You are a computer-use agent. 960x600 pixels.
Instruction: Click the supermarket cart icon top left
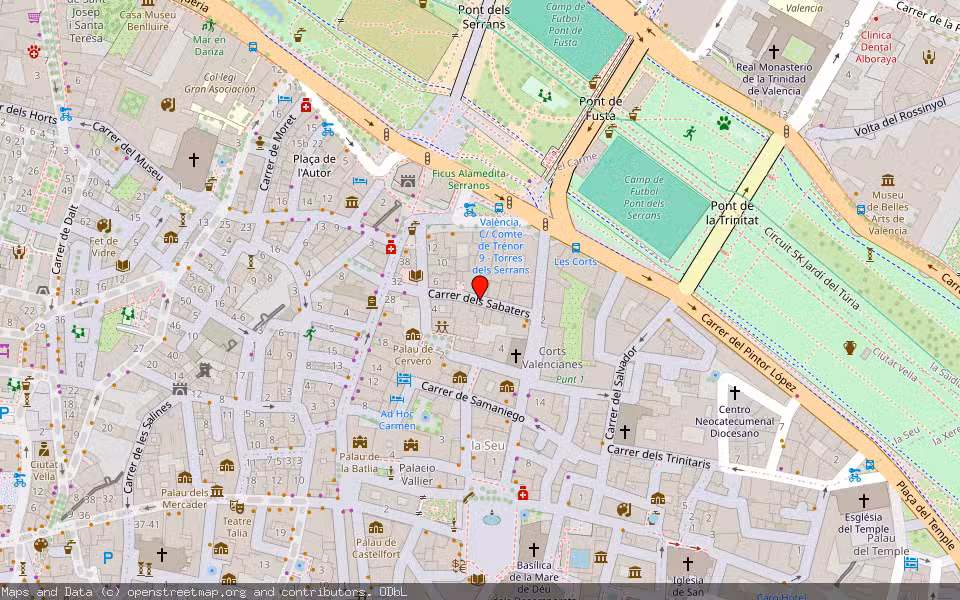(x=34, y=17)
